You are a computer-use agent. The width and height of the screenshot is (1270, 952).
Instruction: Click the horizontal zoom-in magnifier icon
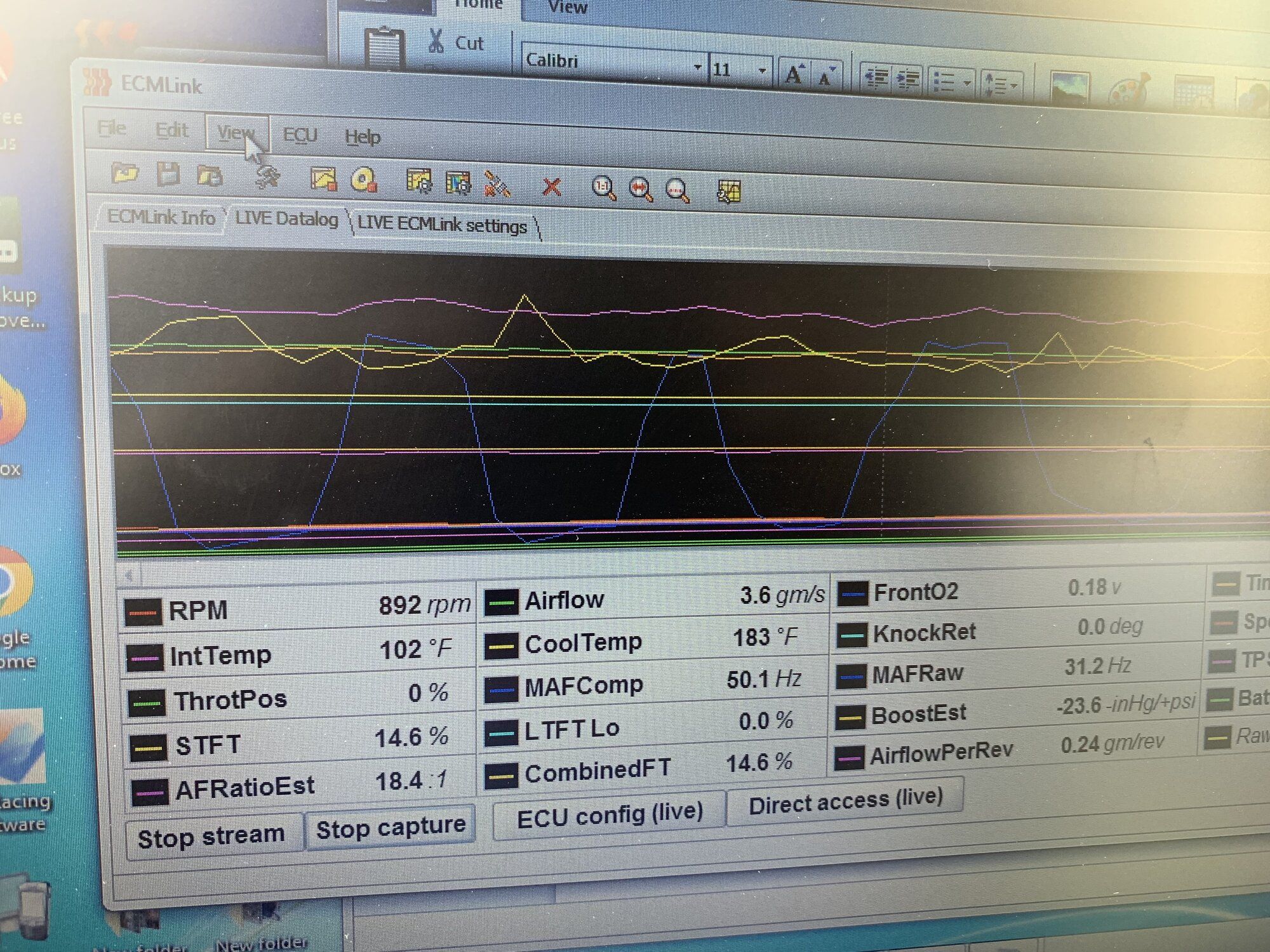(x=641, y=190)
